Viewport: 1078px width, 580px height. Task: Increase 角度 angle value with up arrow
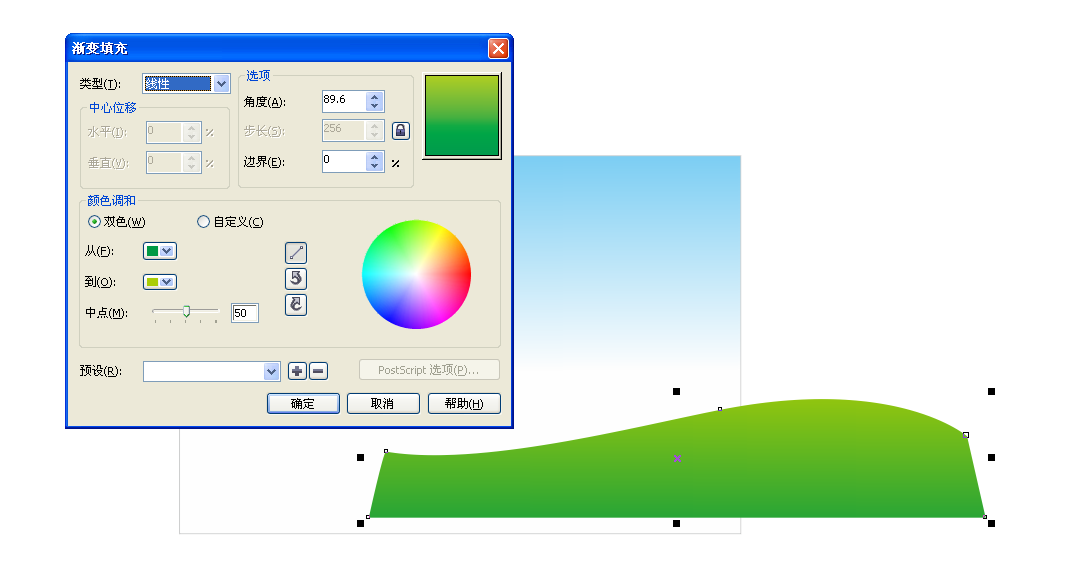(374, 97)
